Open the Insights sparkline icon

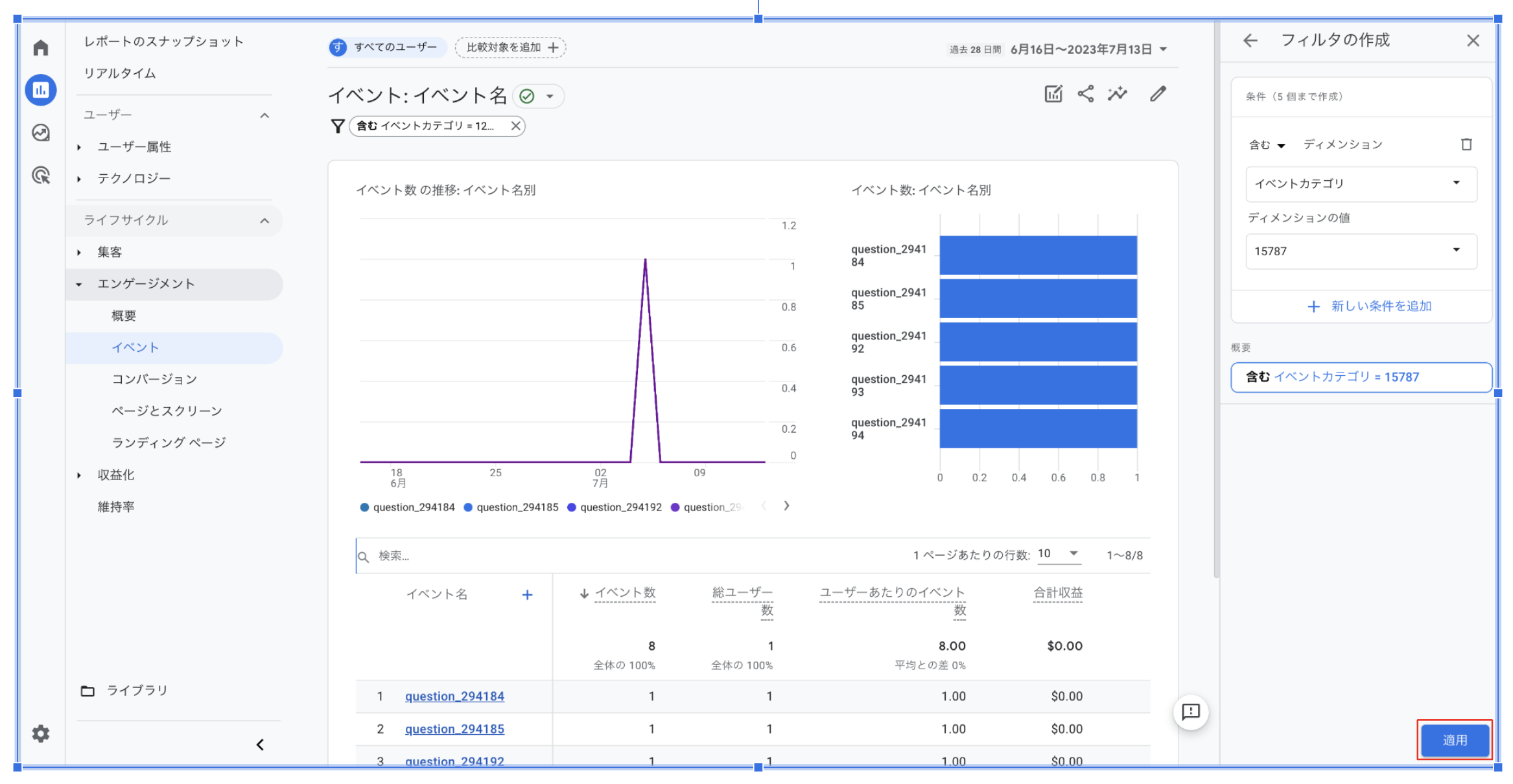1118,94
